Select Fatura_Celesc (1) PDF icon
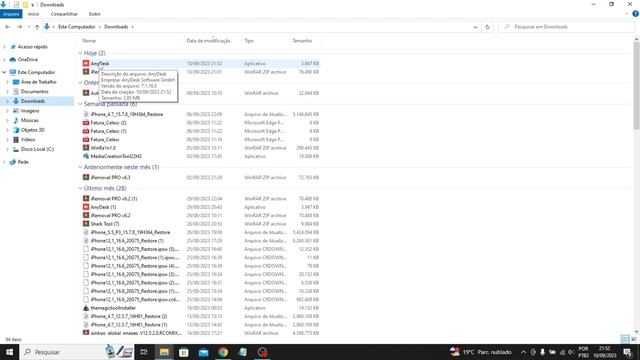 point(86,131)
